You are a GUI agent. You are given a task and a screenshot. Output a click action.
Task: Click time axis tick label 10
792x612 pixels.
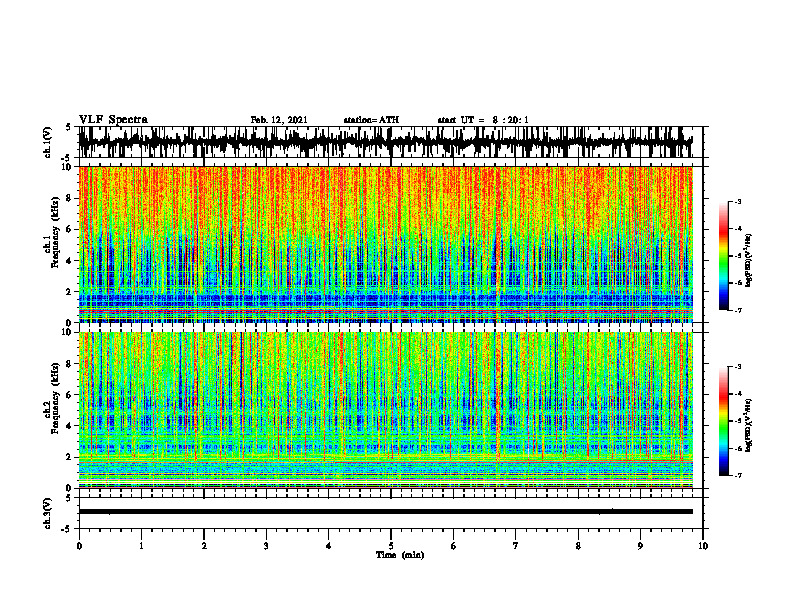tap(703, 546)
